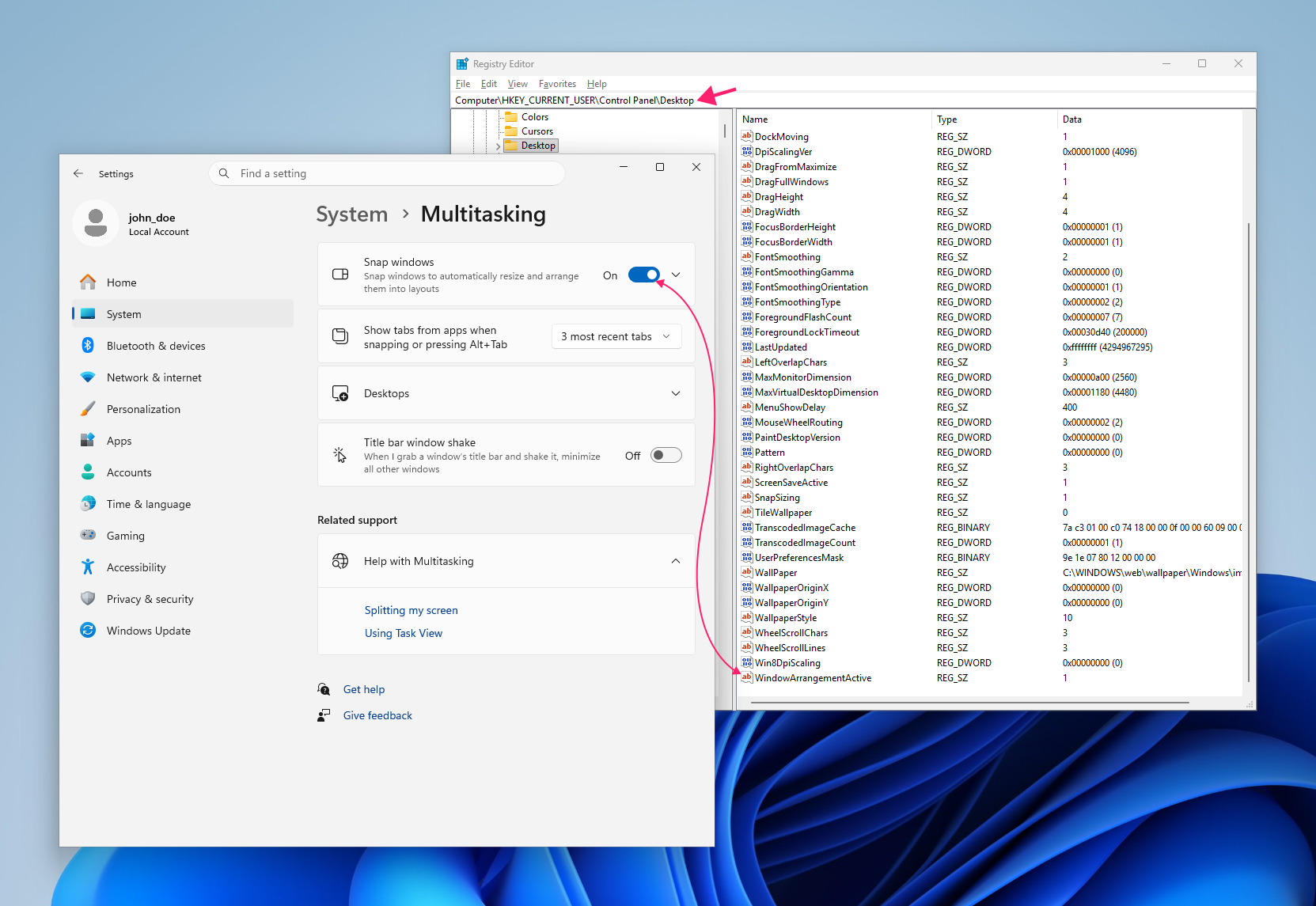
Task: Click the Get help icon
Action: [x=324, y=689]
